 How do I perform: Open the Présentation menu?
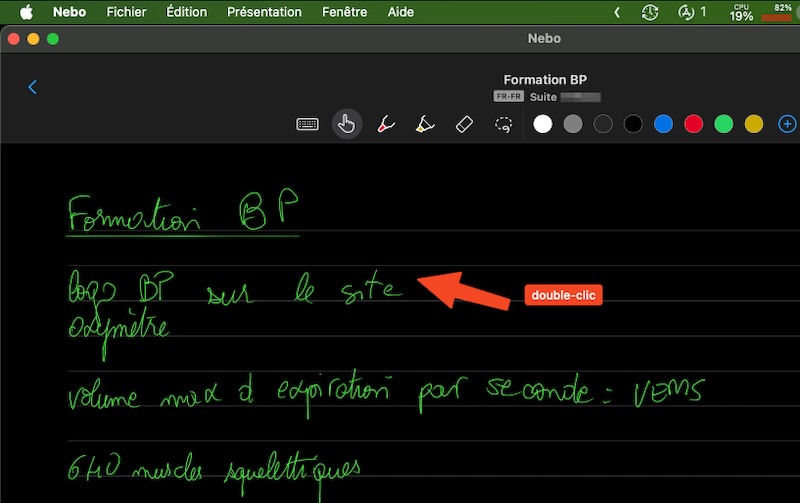(264, 12)
